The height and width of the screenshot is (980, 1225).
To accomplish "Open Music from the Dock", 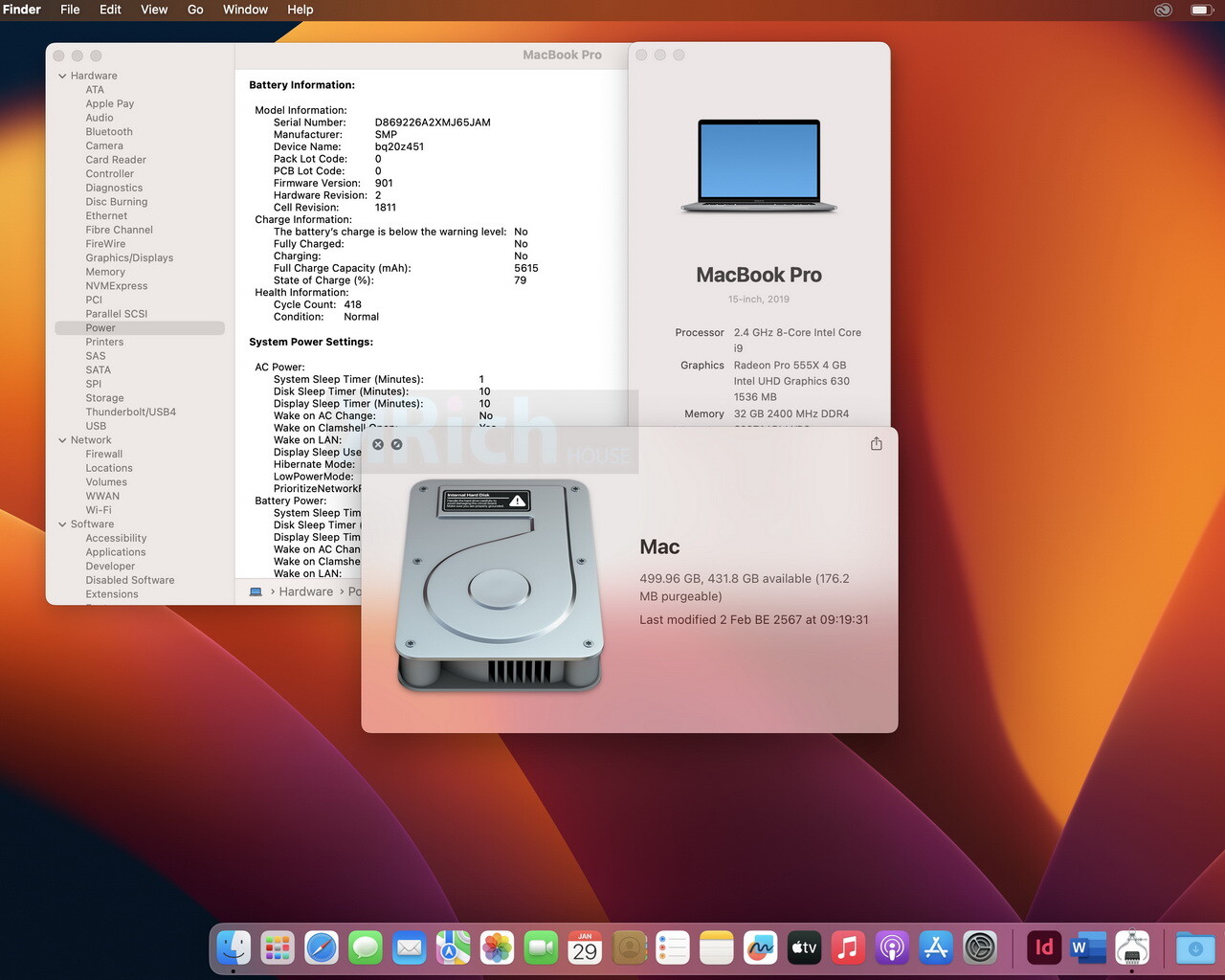I will 848,947.
